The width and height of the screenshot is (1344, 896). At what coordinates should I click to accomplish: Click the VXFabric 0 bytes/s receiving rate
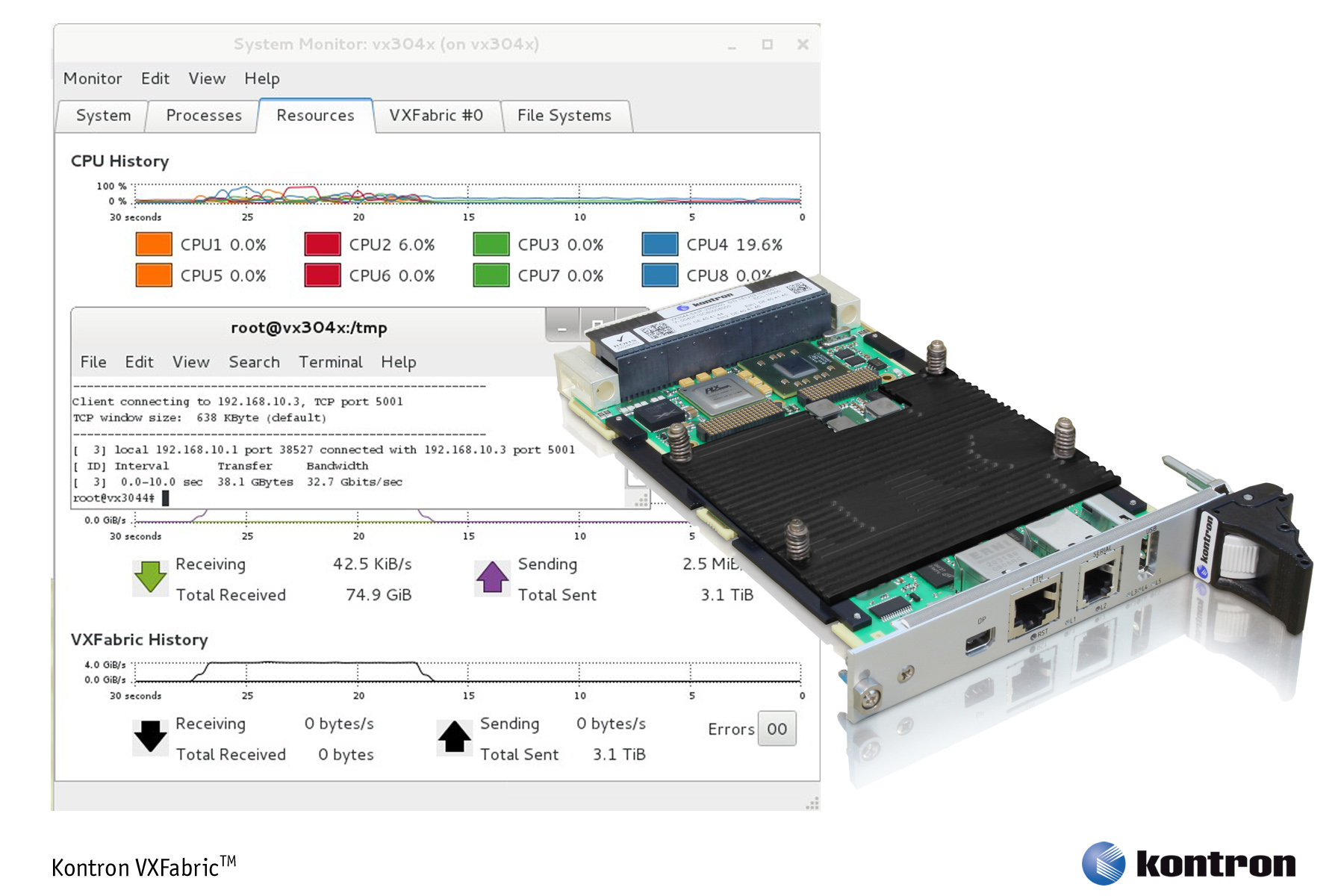[339, 724]
